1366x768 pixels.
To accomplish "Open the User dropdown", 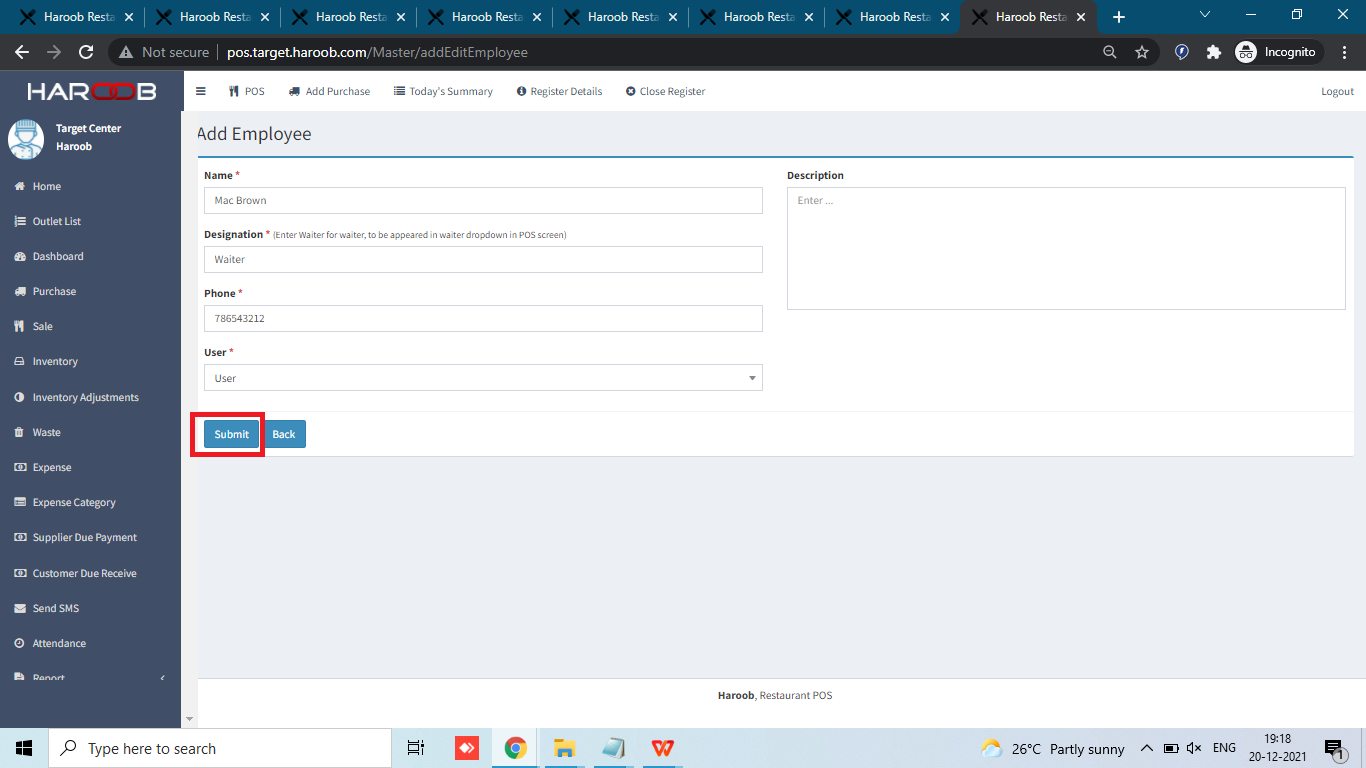I will 483,378.
